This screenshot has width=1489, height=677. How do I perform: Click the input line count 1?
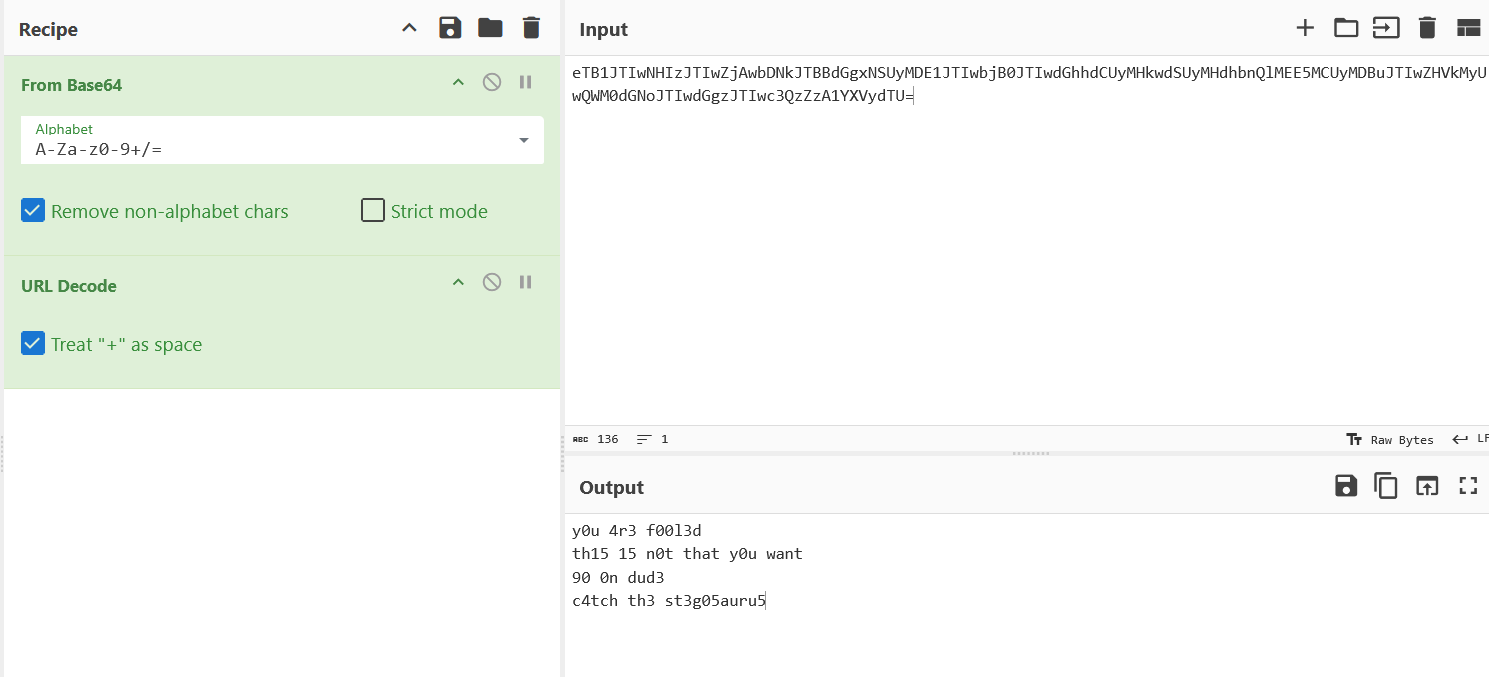coord(653,439)
